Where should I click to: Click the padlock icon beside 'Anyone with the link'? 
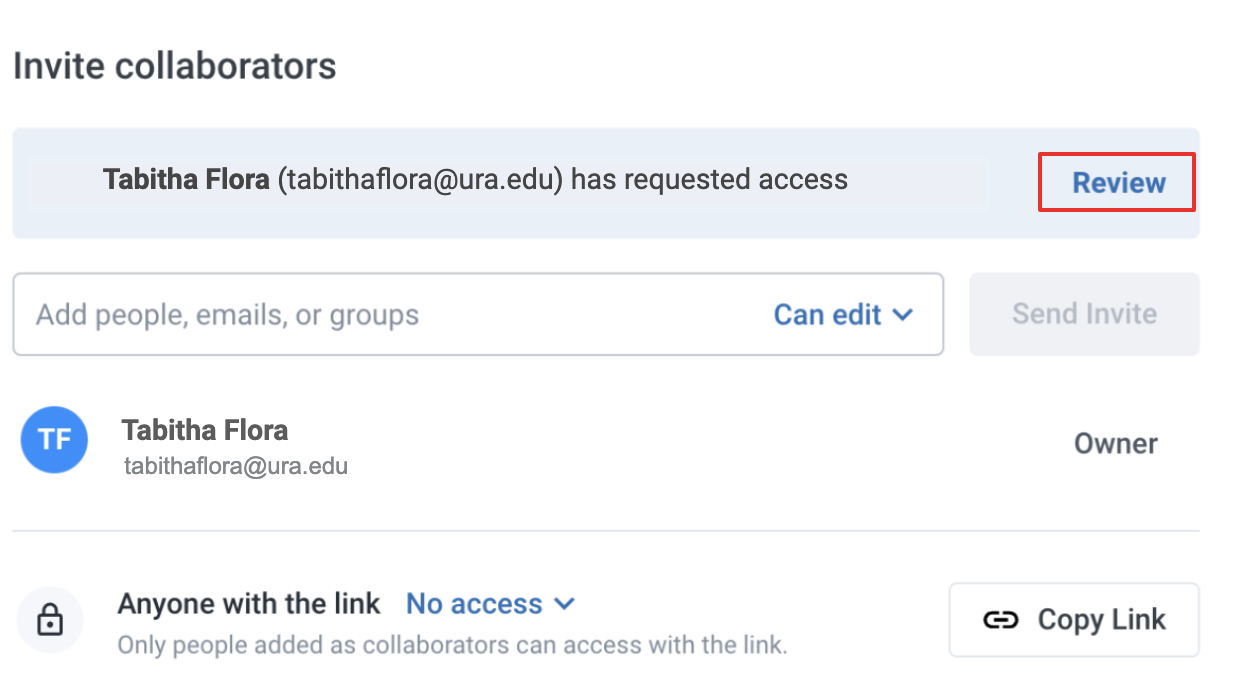50,621
